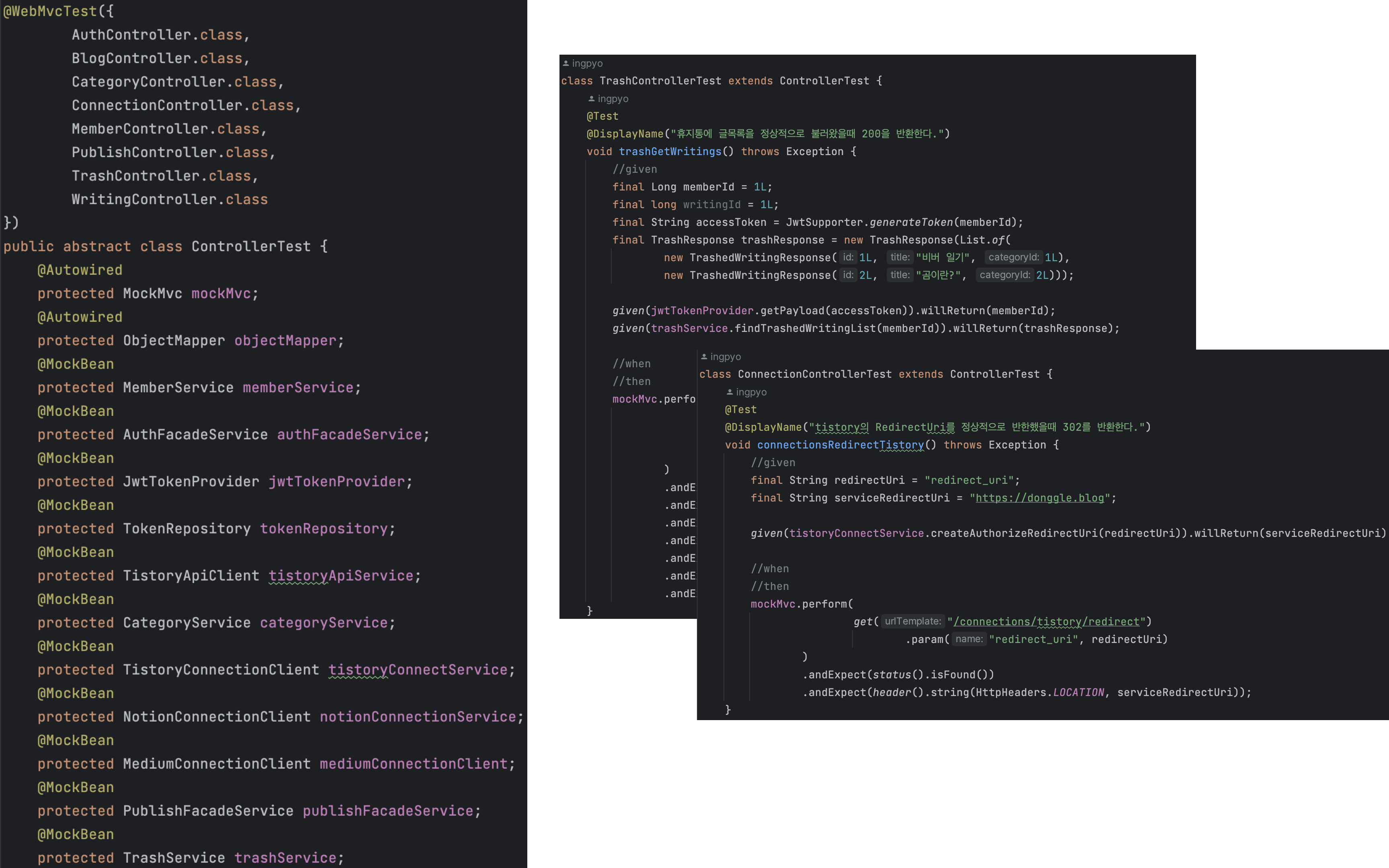Open the /connections/tistory/redirect URL template link
The height and width of the screenshot is (868, 1389).
1046,622
